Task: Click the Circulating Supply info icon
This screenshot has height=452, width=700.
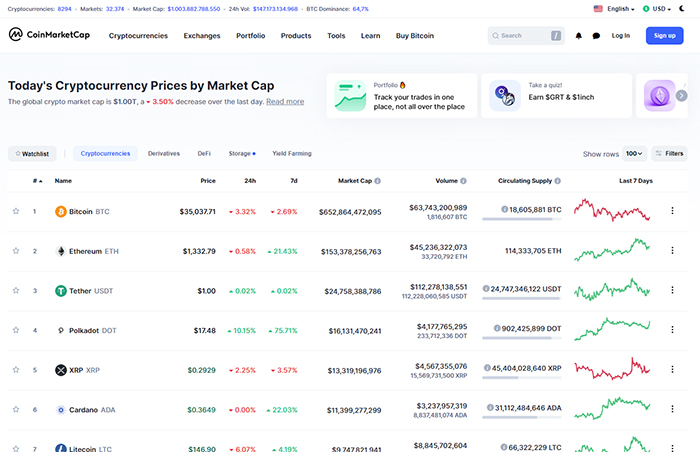Action: point(558,181)
